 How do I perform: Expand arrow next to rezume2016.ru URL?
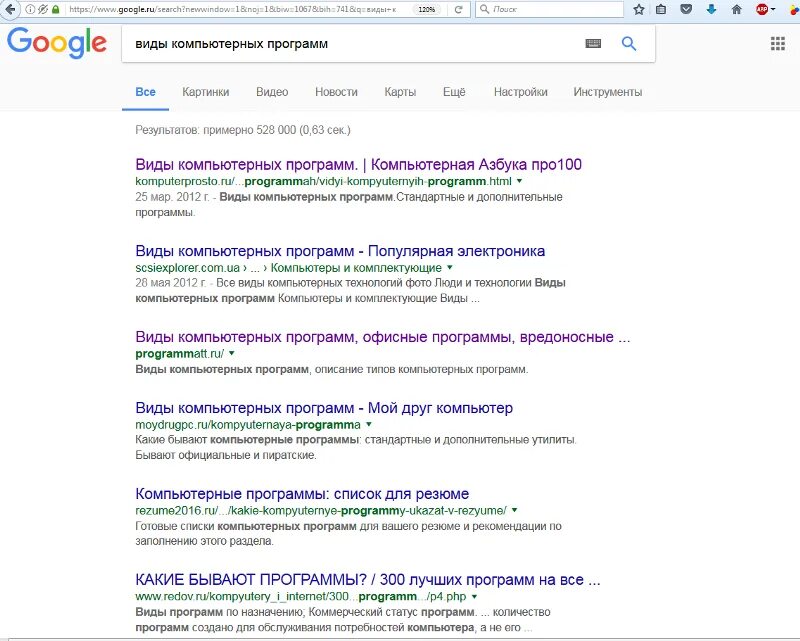point(514,510)
